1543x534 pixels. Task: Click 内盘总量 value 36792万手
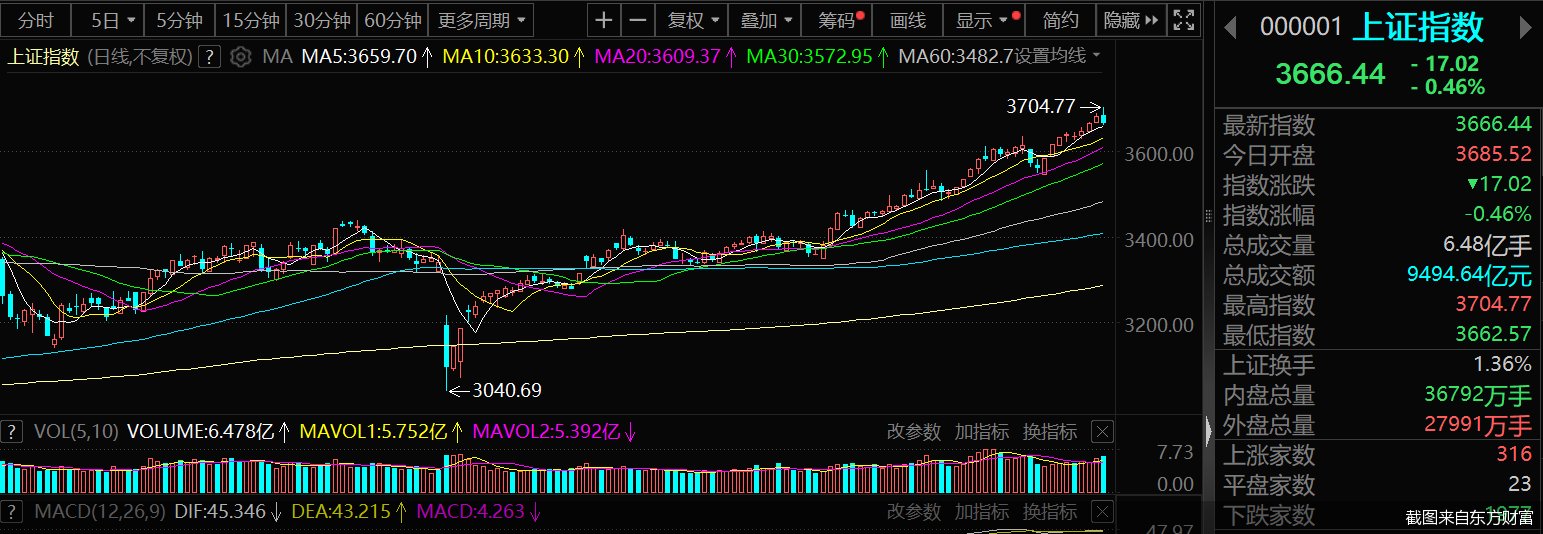[1478, 395]
